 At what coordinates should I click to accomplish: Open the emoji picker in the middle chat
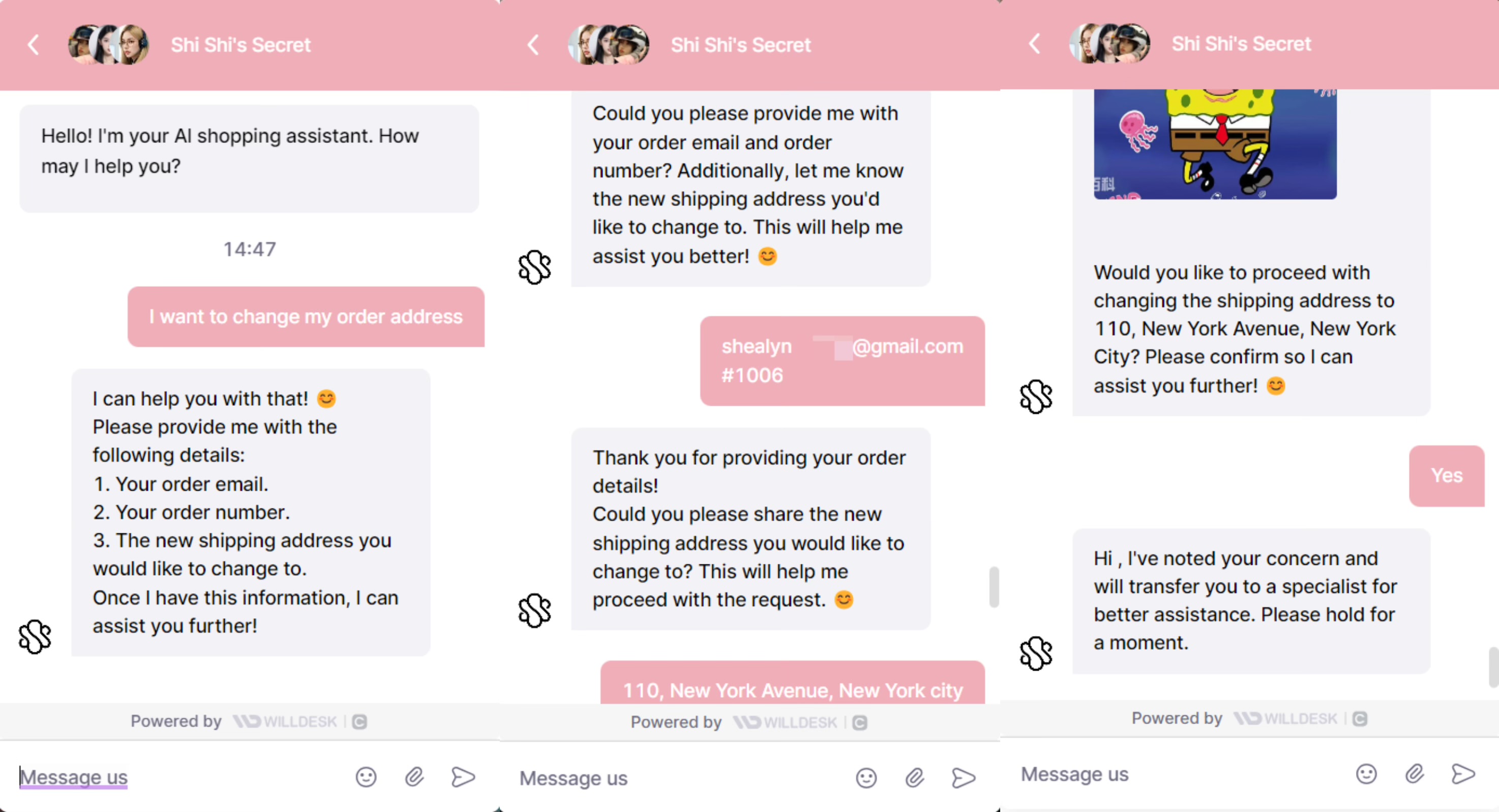point(866,778)
